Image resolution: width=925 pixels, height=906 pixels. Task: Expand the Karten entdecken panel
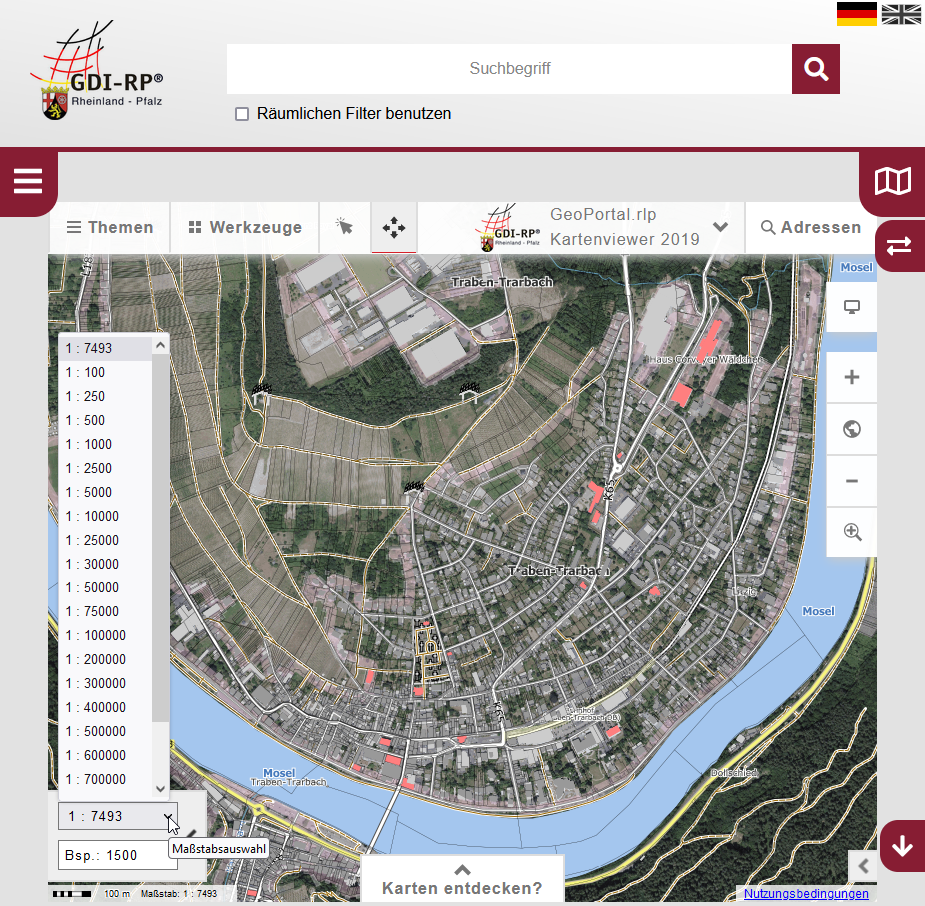[462, 879]
